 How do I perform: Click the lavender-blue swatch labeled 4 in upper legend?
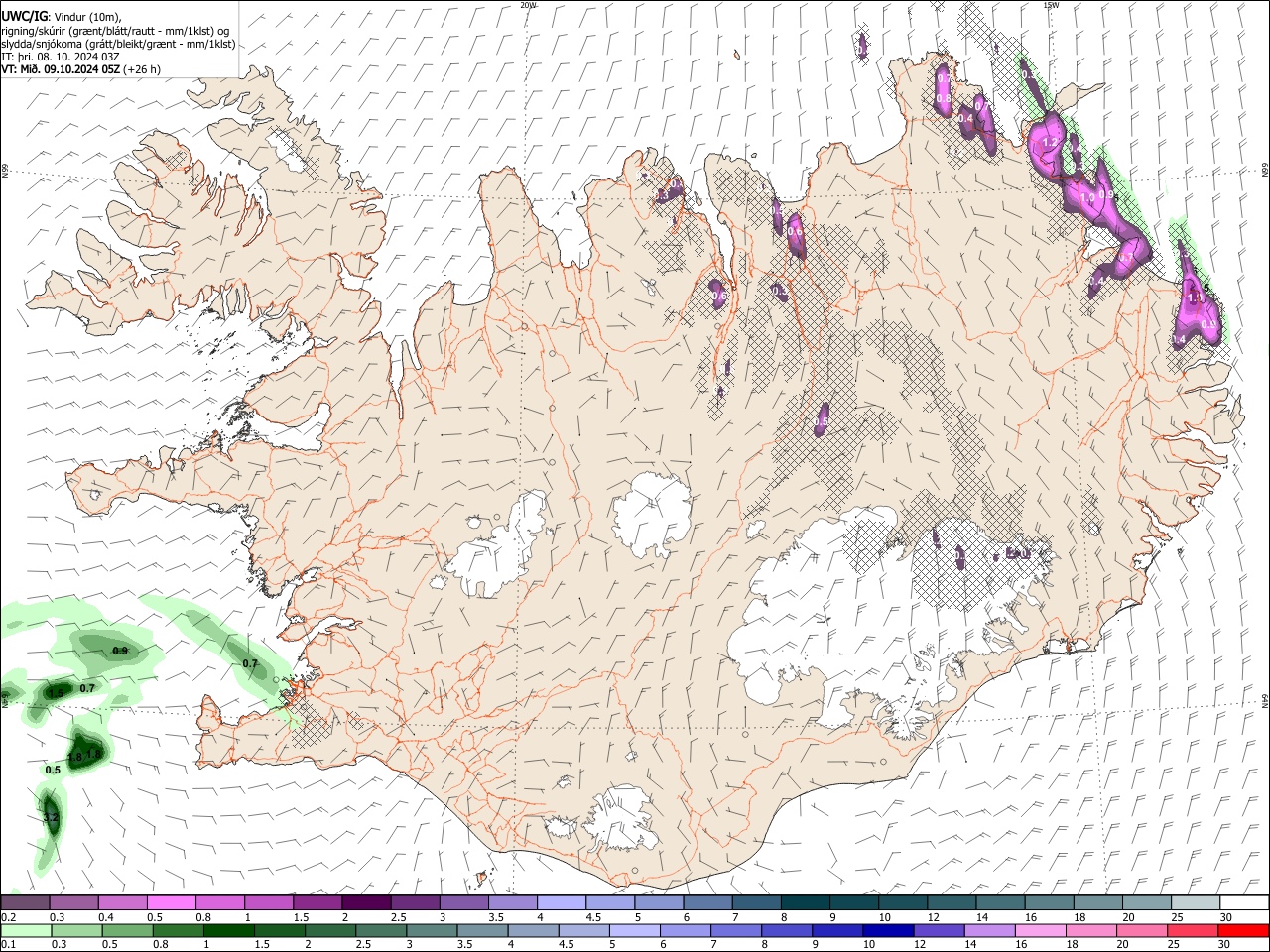pos(562,903)
